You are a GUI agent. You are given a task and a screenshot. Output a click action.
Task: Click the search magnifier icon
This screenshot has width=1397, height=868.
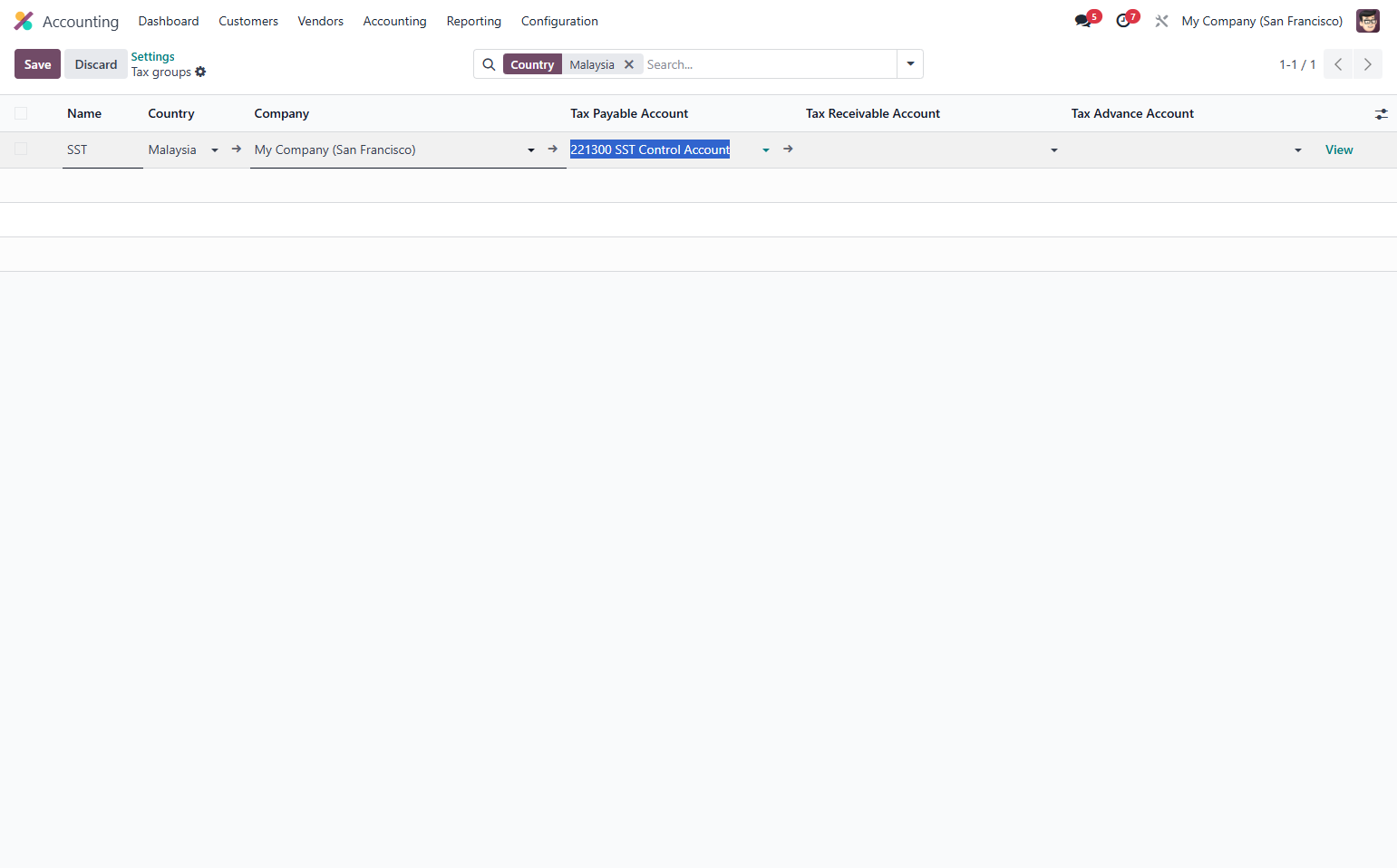coord(489,64)
